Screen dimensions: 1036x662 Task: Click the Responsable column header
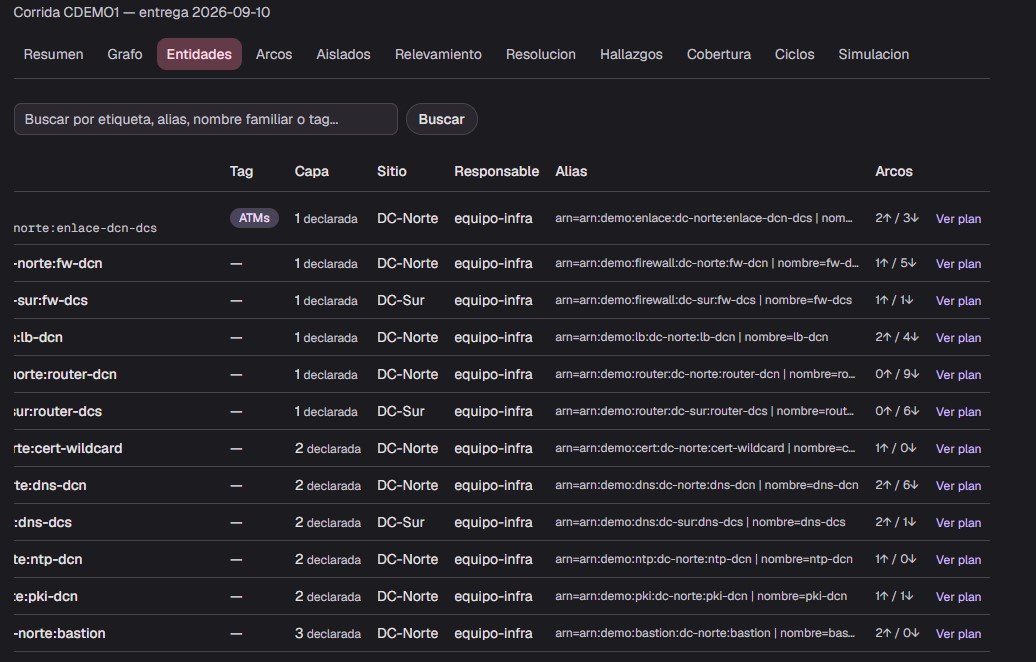(496, 171)
